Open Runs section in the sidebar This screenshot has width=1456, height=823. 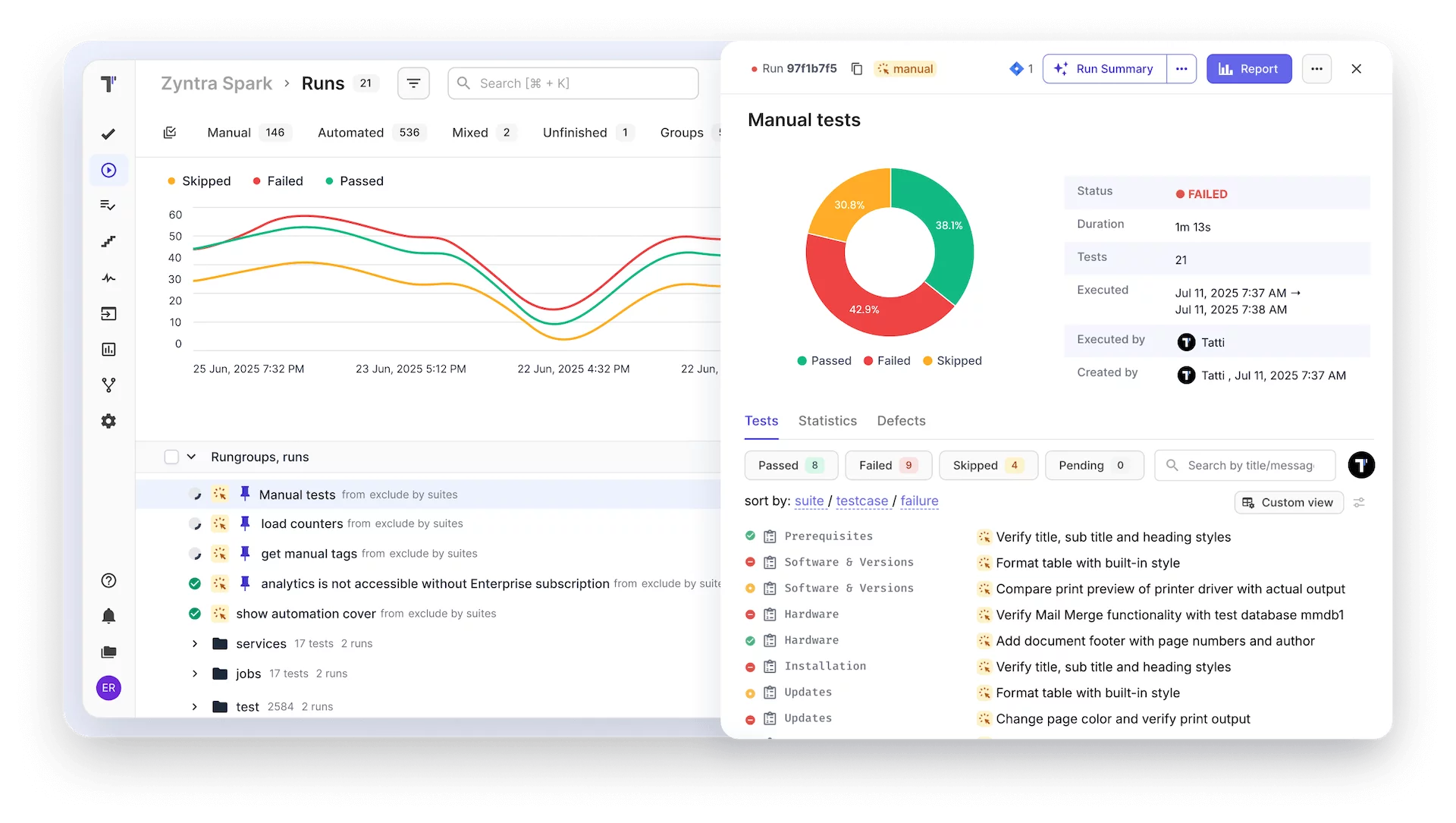click(108, 170)
